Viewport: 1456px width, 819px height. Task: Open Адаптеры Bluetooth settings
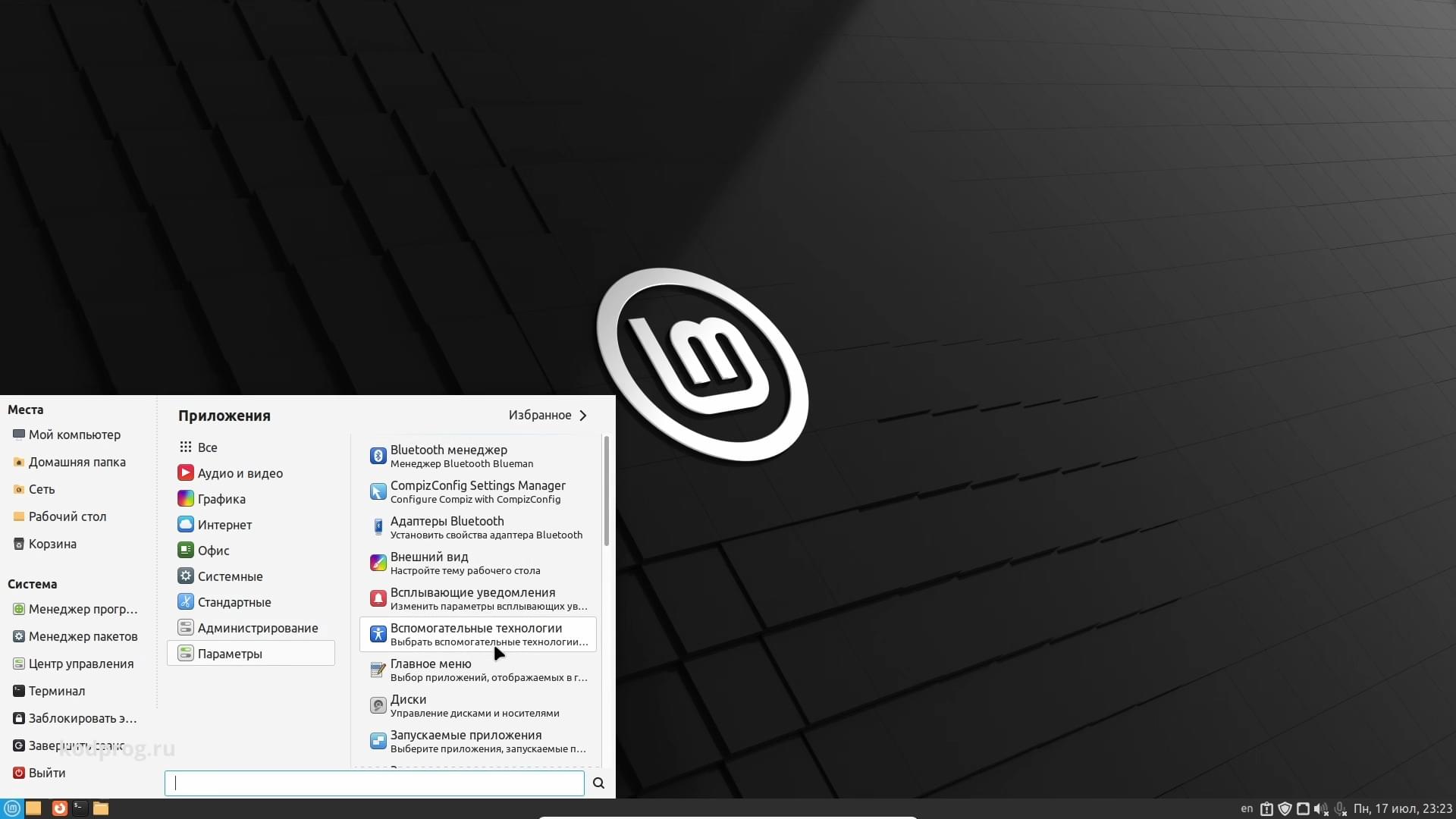tap(478, 527)
